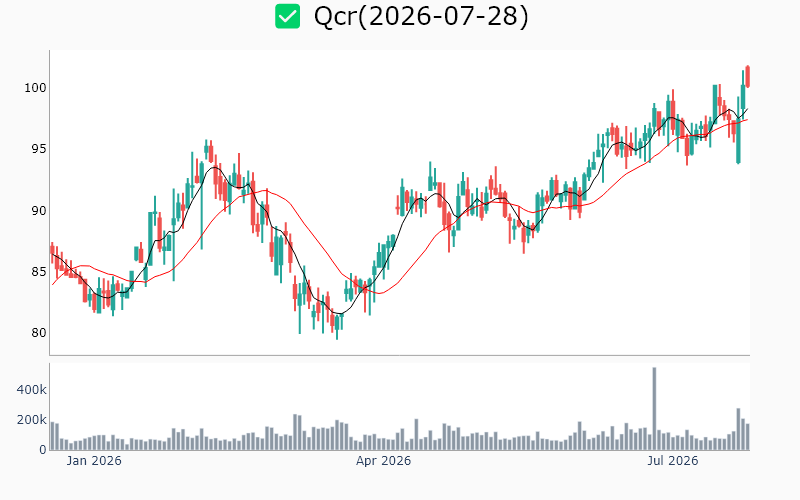This screenshot has width=800, height=500.
Task: Click the Apr 2026 date label
Action: (383, 461)
